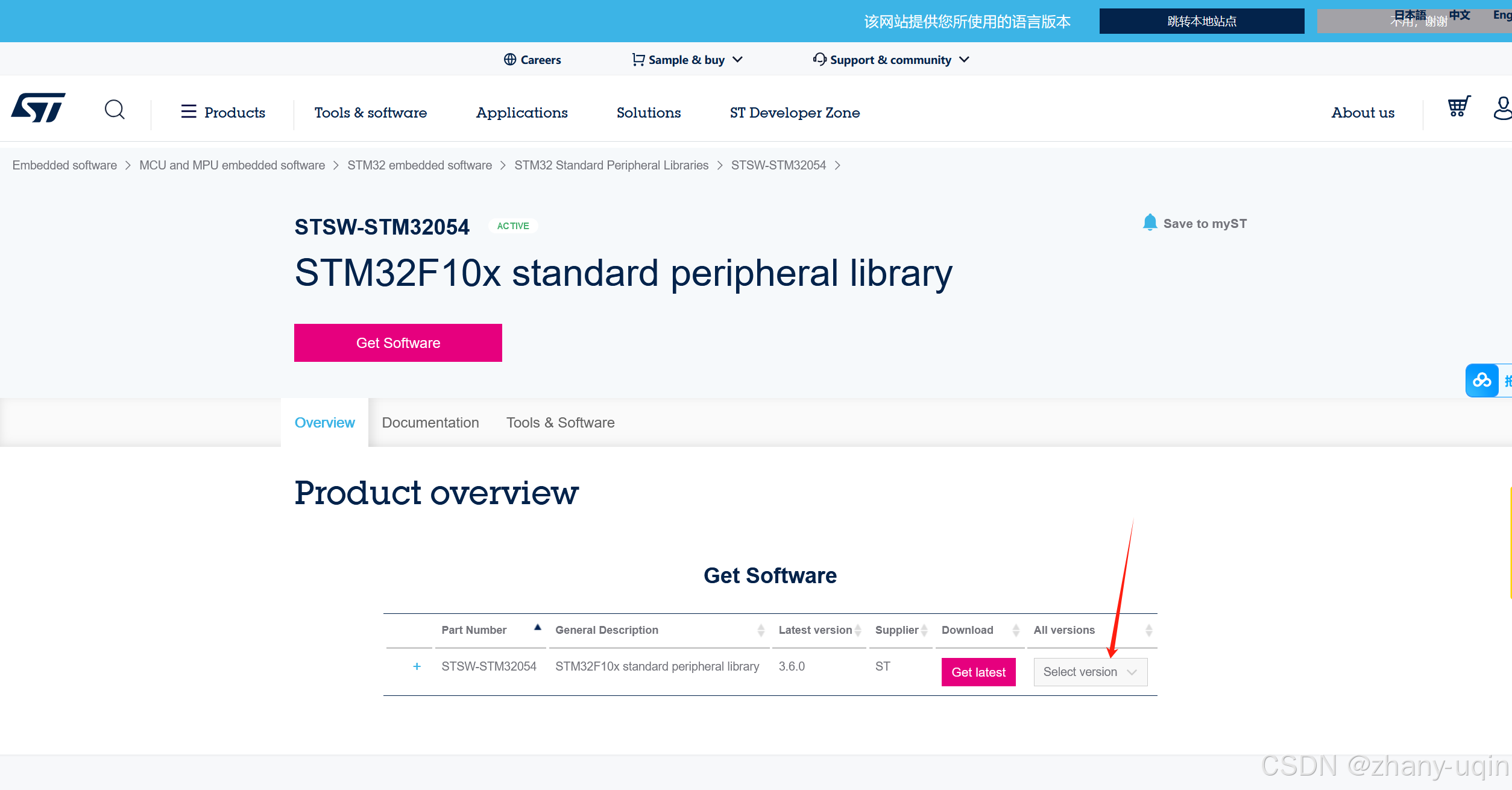Click the user account icon
Viewport: 1512px width, 790px height.
1502,109
